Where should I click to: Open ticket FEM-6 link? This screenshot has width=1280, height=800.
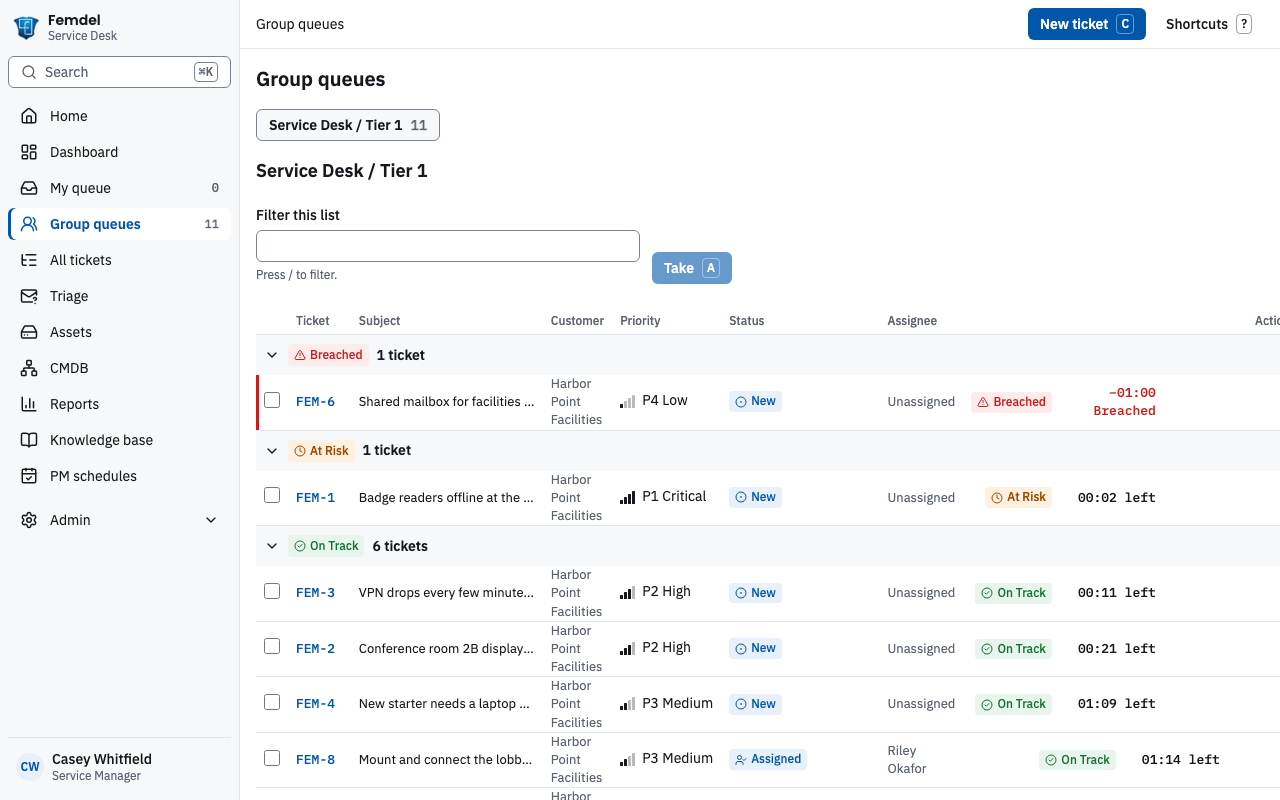click(315, 402)
